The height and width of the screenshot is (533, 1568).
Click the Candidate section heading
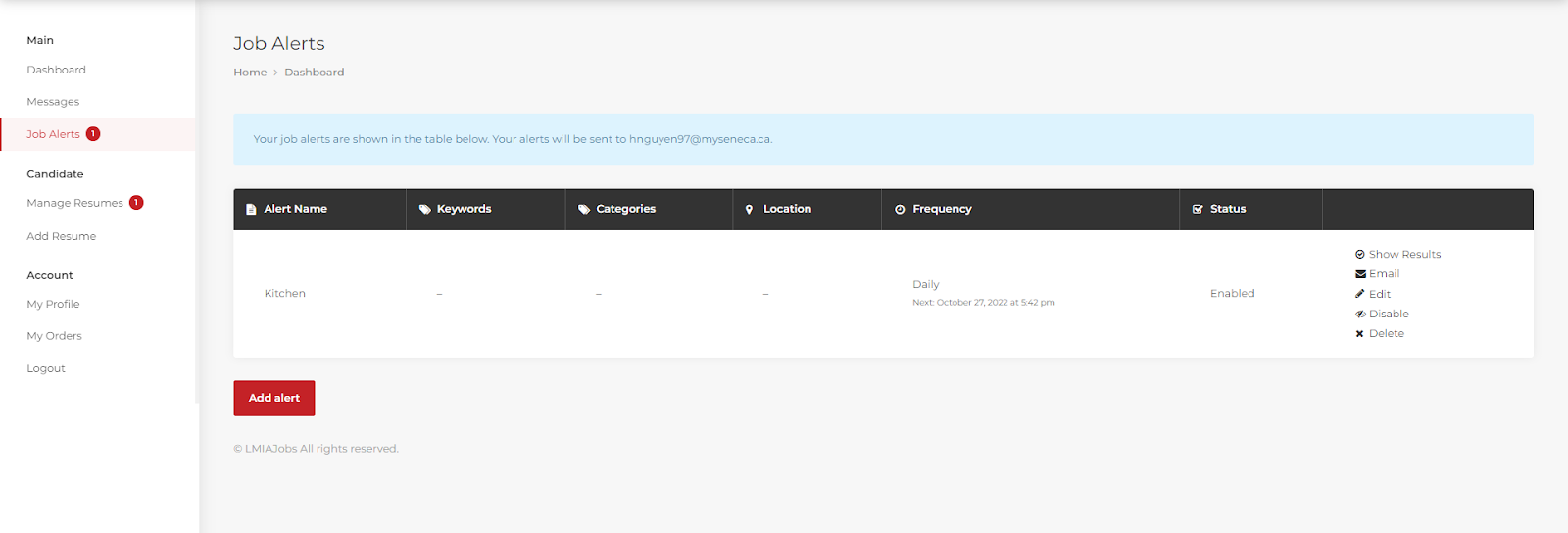coord(55,174)
